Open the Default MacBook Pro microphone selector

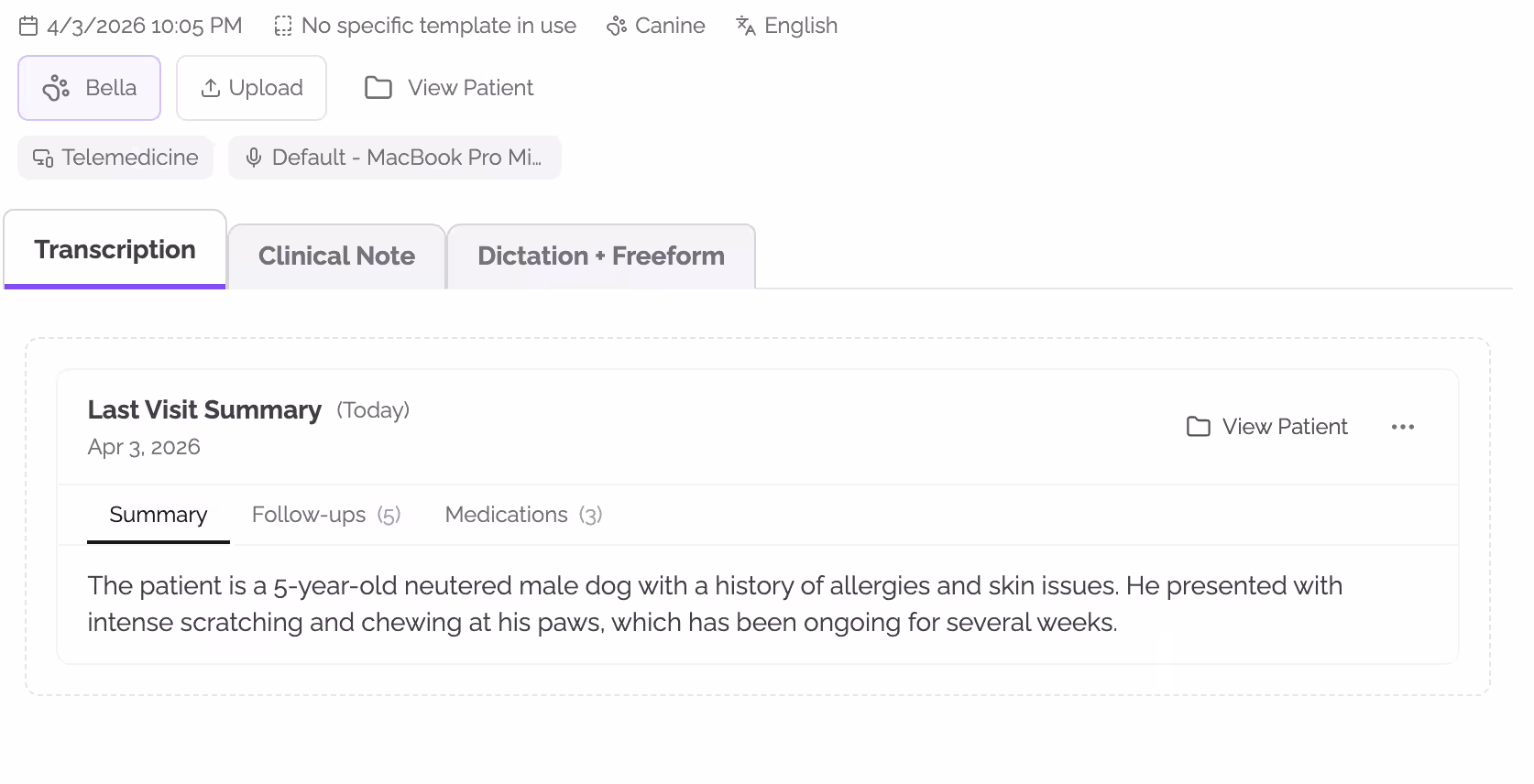406,158
